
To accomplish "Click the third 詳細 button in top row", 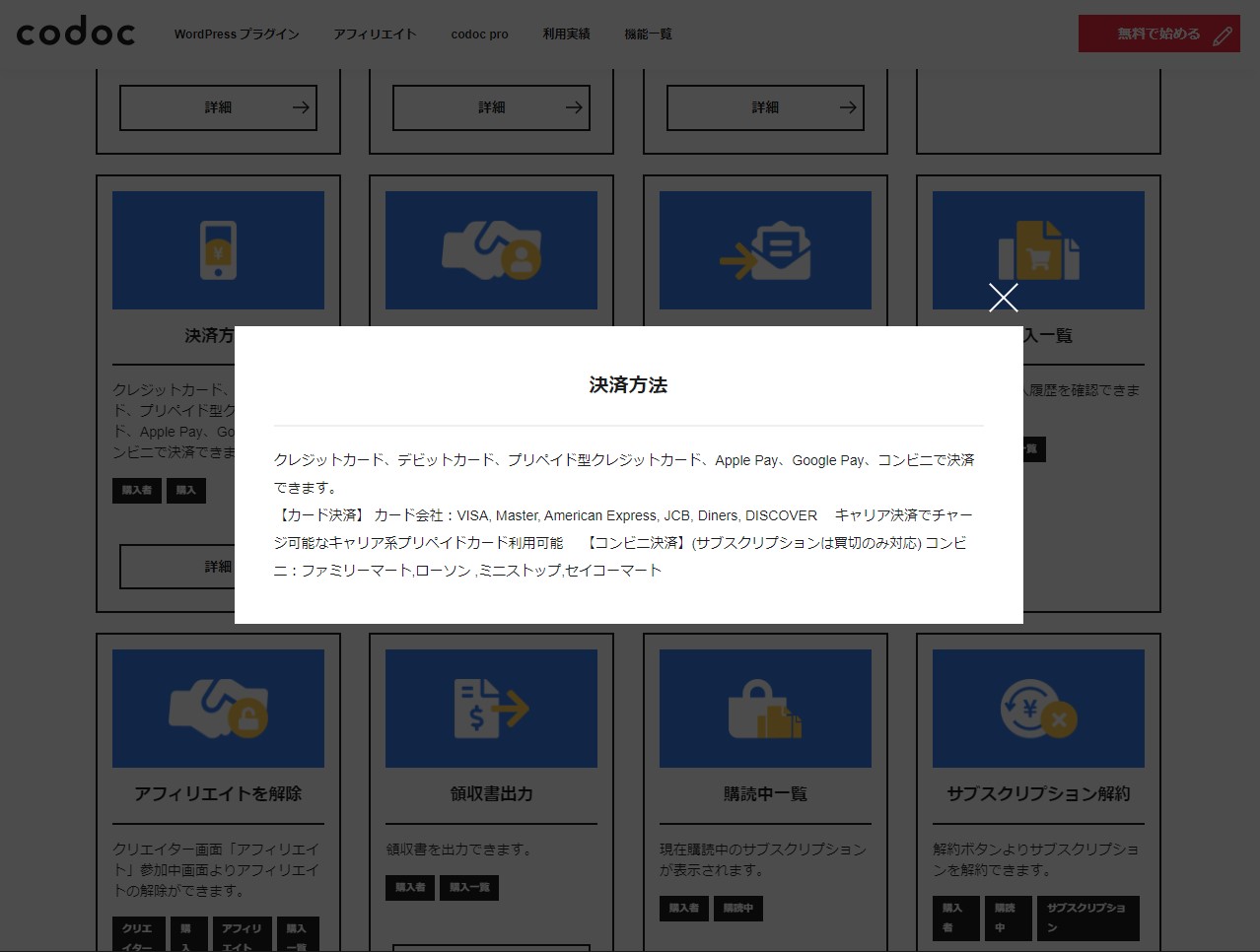I will coord(765,107).
